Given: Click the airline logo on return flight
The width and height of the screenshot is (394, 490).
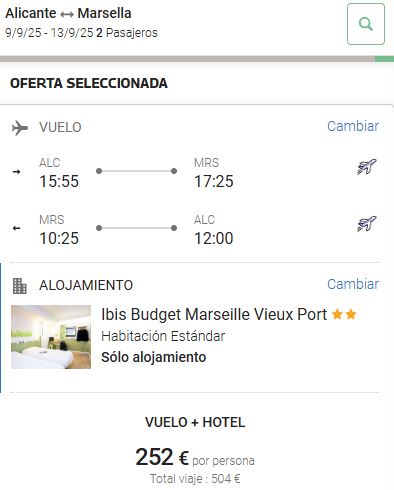Looking at the screenshot, I should [x=366, y=223].
